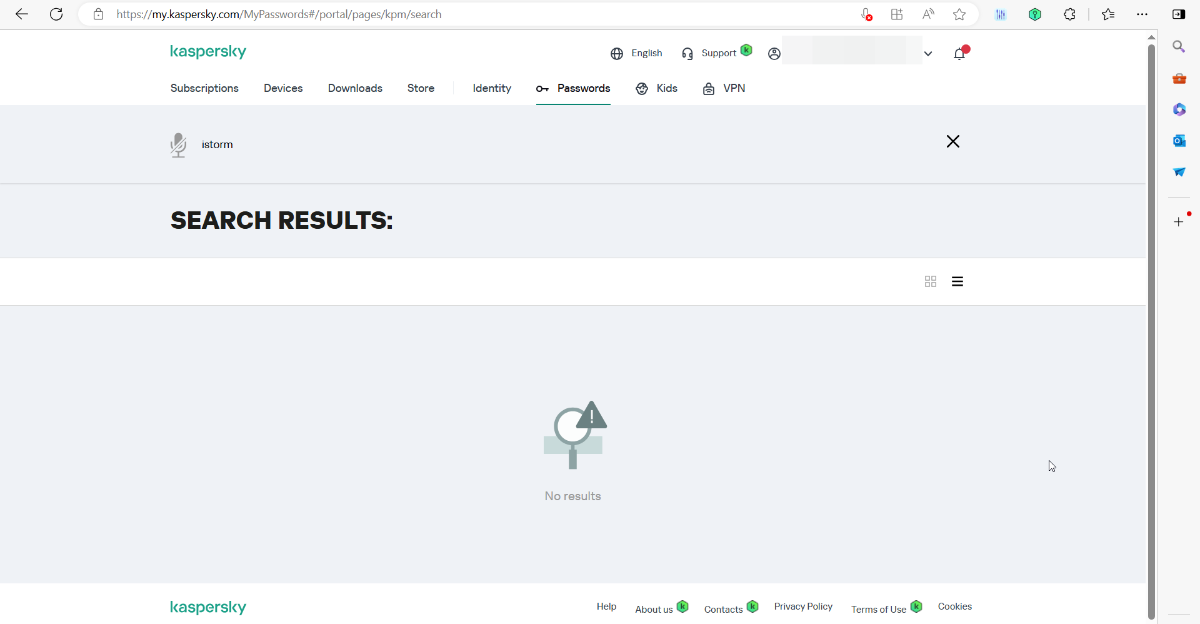The width and height of the screenshot is (1200, 624).
Task: Open the footer Cookies link
Action: click(955, 607)
